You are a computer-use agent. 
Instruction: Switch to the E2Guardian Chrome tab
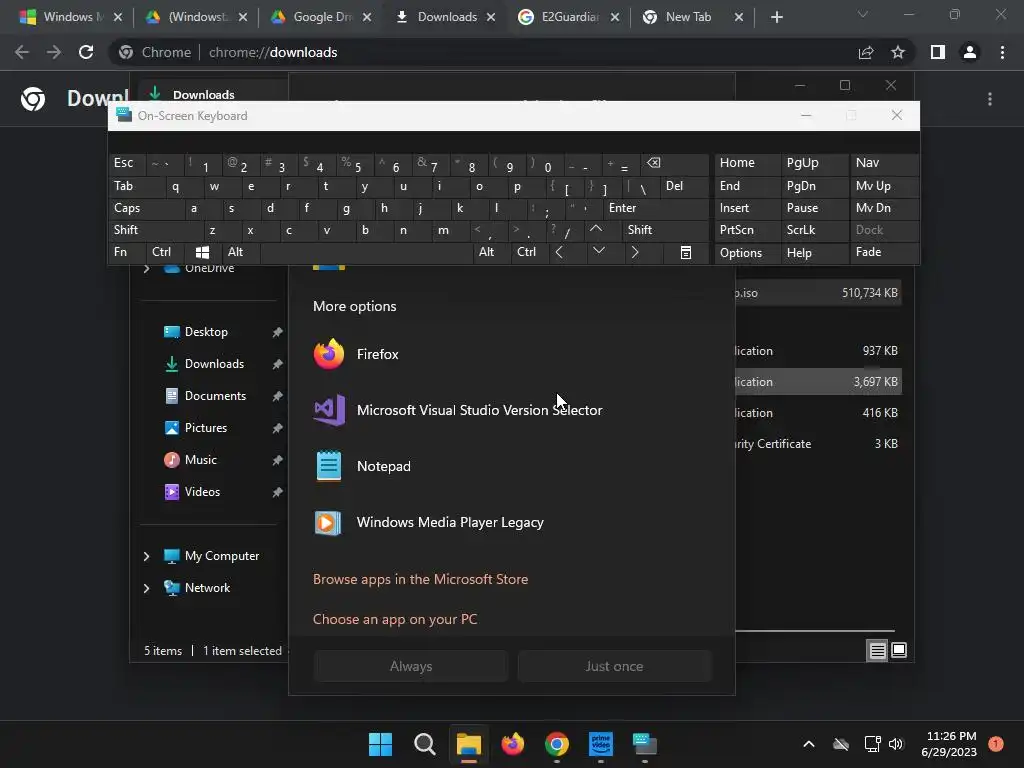[568, 17]
